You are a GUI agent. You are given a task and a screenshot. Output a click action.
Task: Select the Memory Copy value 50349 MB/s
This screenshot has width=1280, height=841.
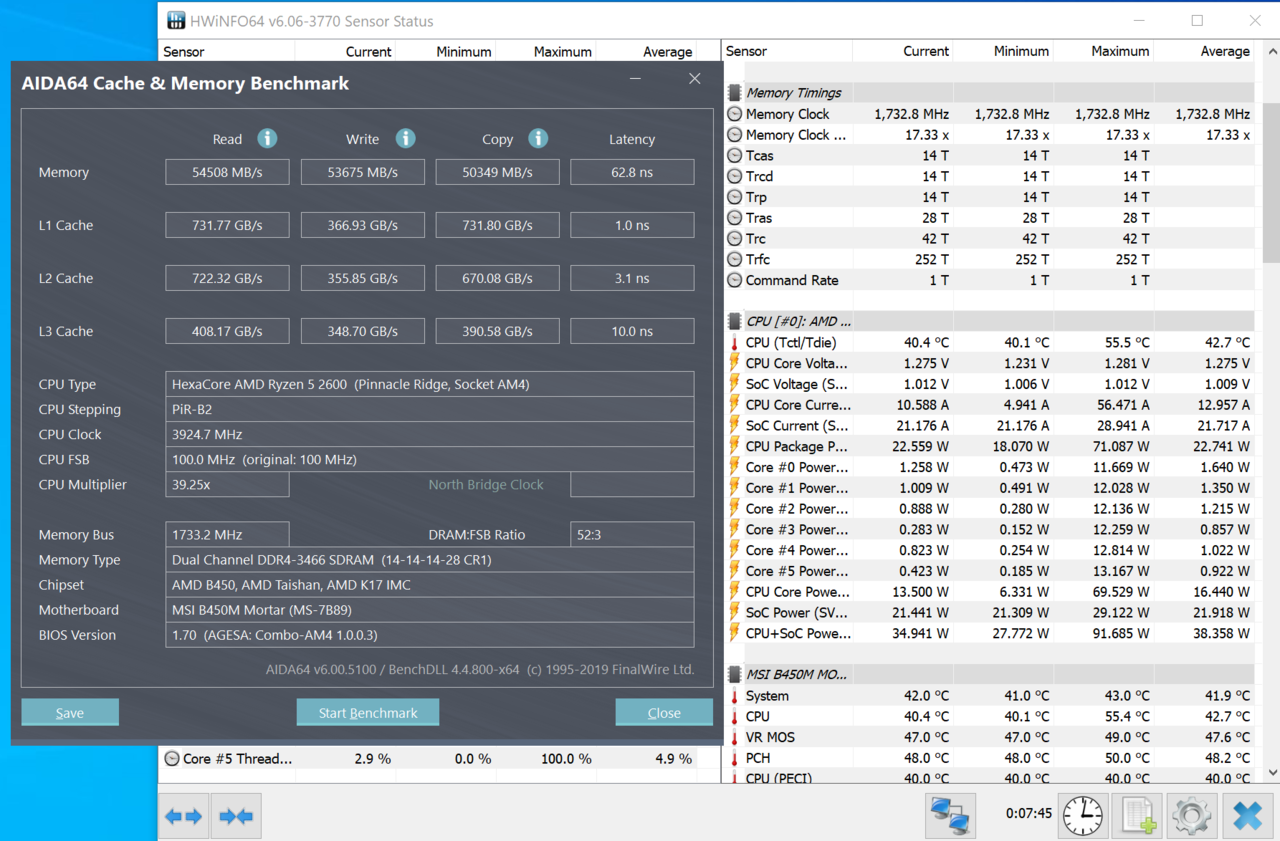(x=497, y=172)
